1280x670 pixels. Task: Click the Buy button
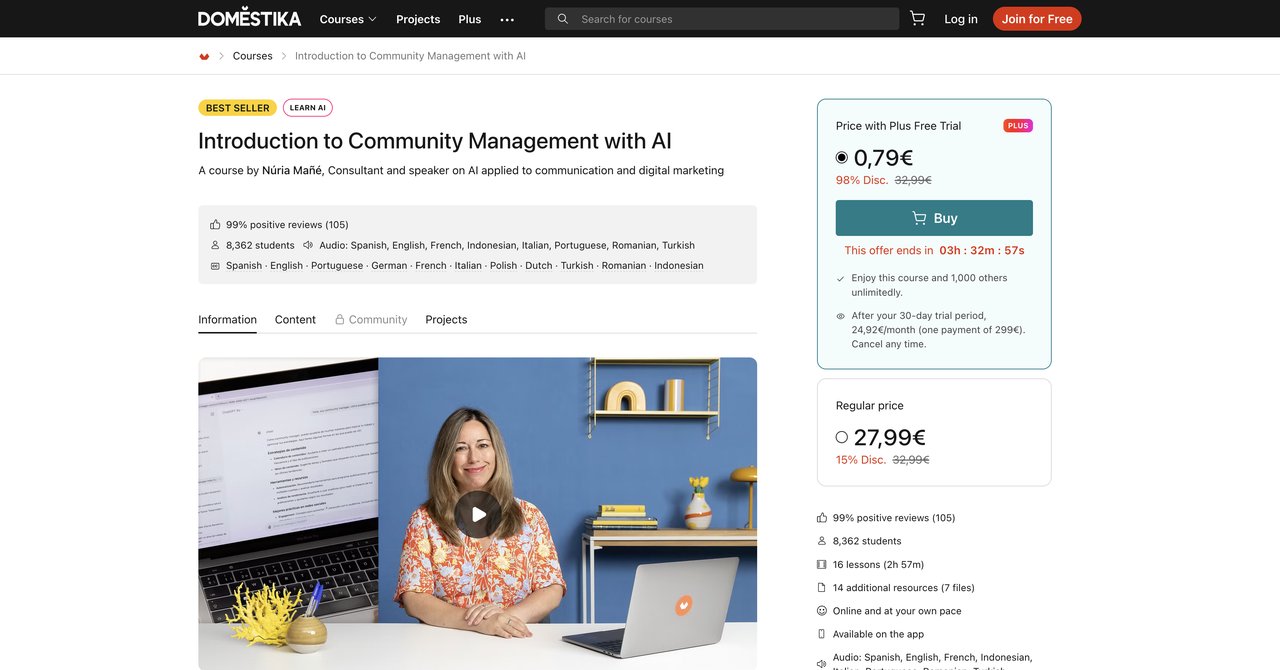(x=934, y=218)
